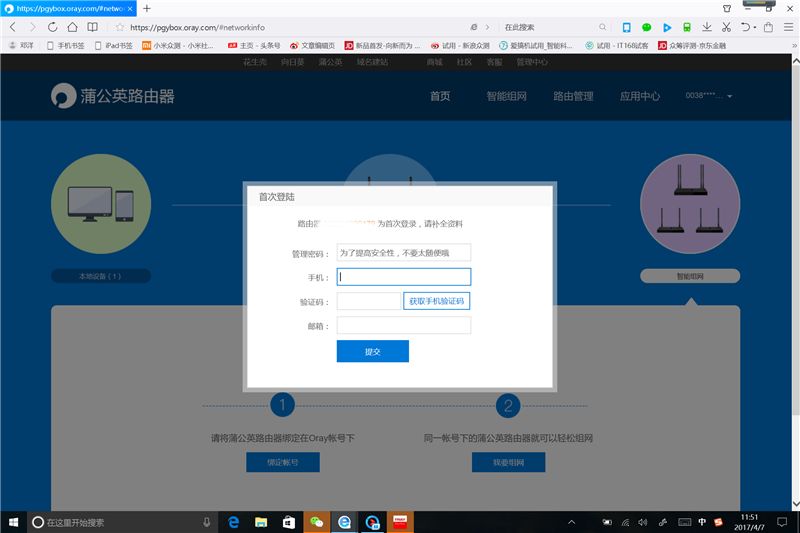Open Microsoft Store on the taskbar
Screen dimensions: 800x533
click(289, 522)
